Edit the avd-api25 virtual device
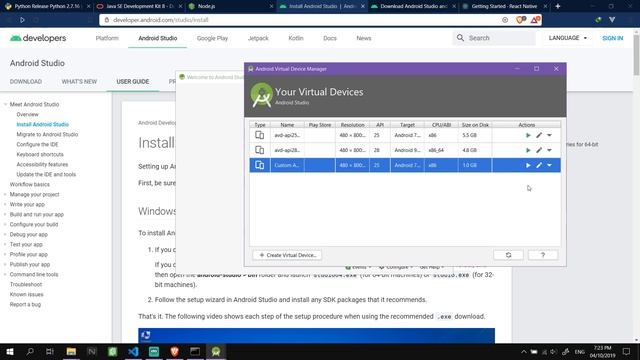 tap(539, 135)
